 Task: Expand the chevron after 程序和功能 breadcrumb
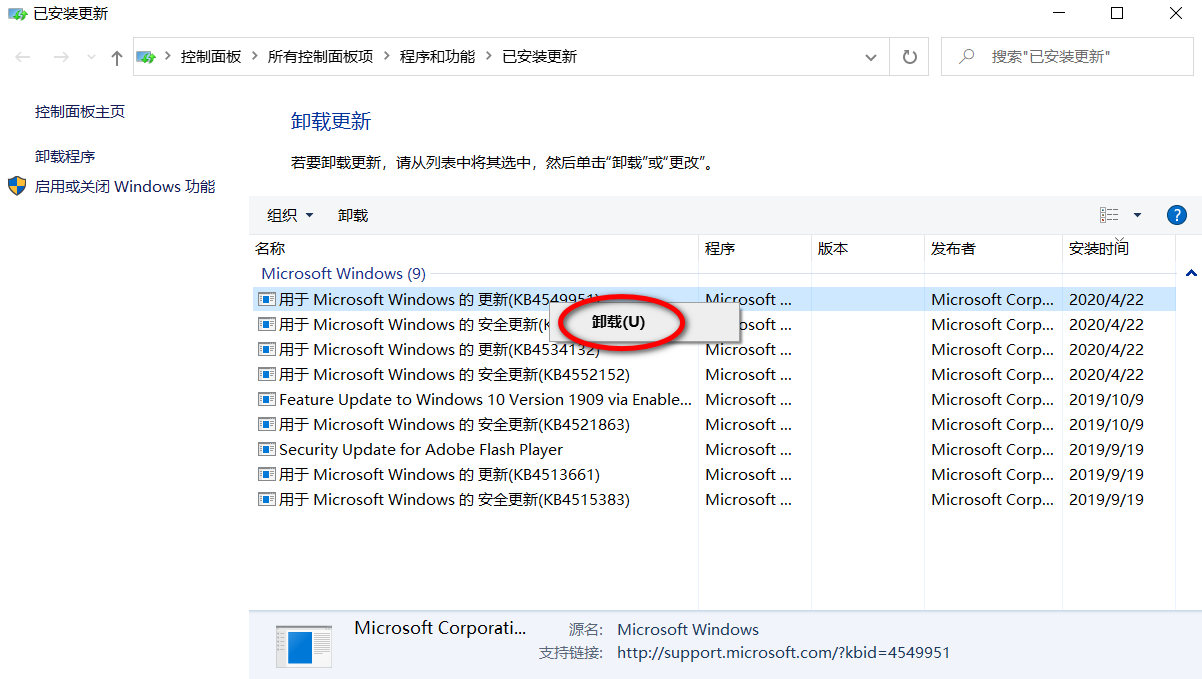pos(489,57)
